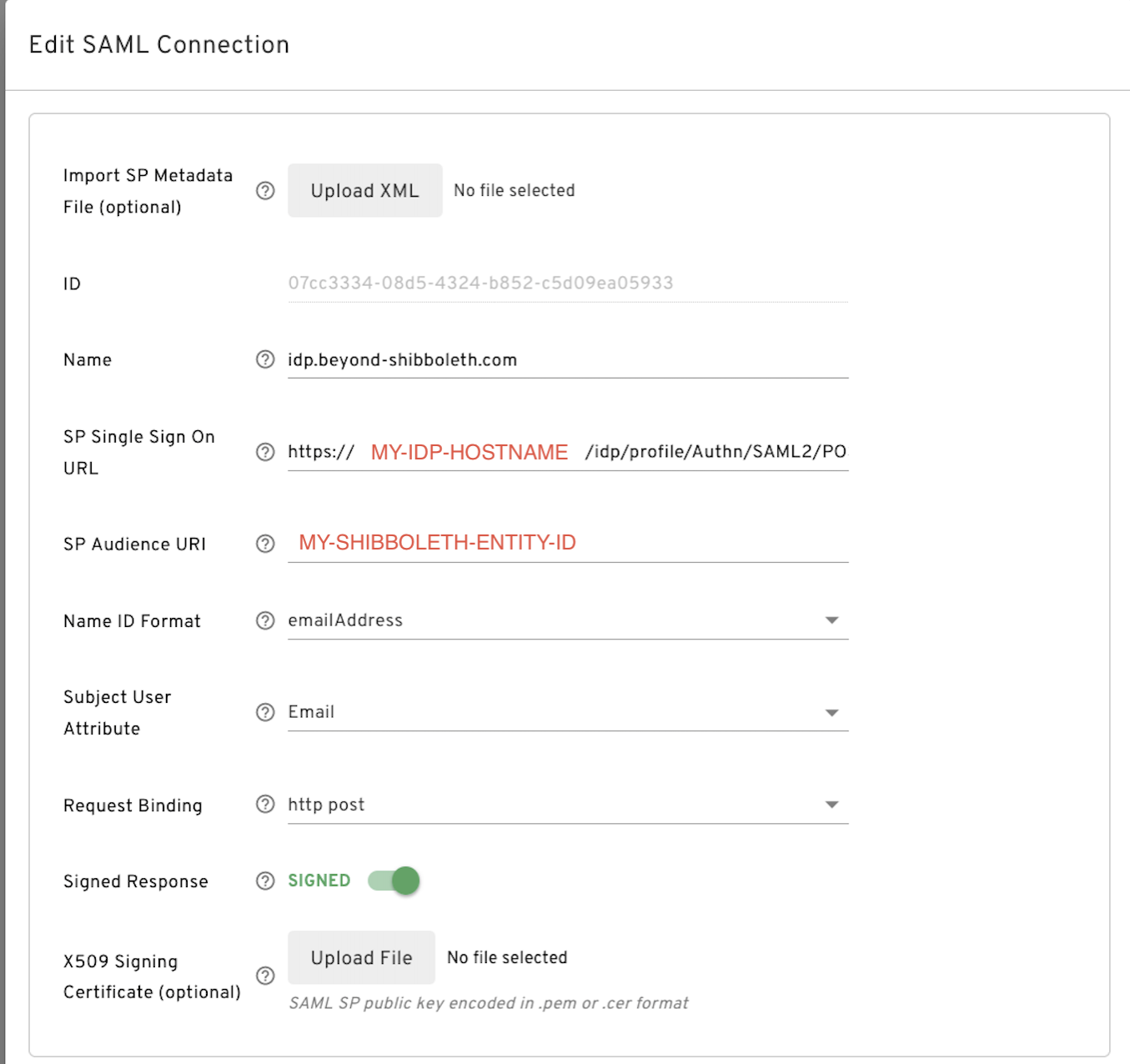Click help icon next to Import SP Metadata
This screenshot has width=1130, height=1064.
pyautogui.click(x=265, y=191)
